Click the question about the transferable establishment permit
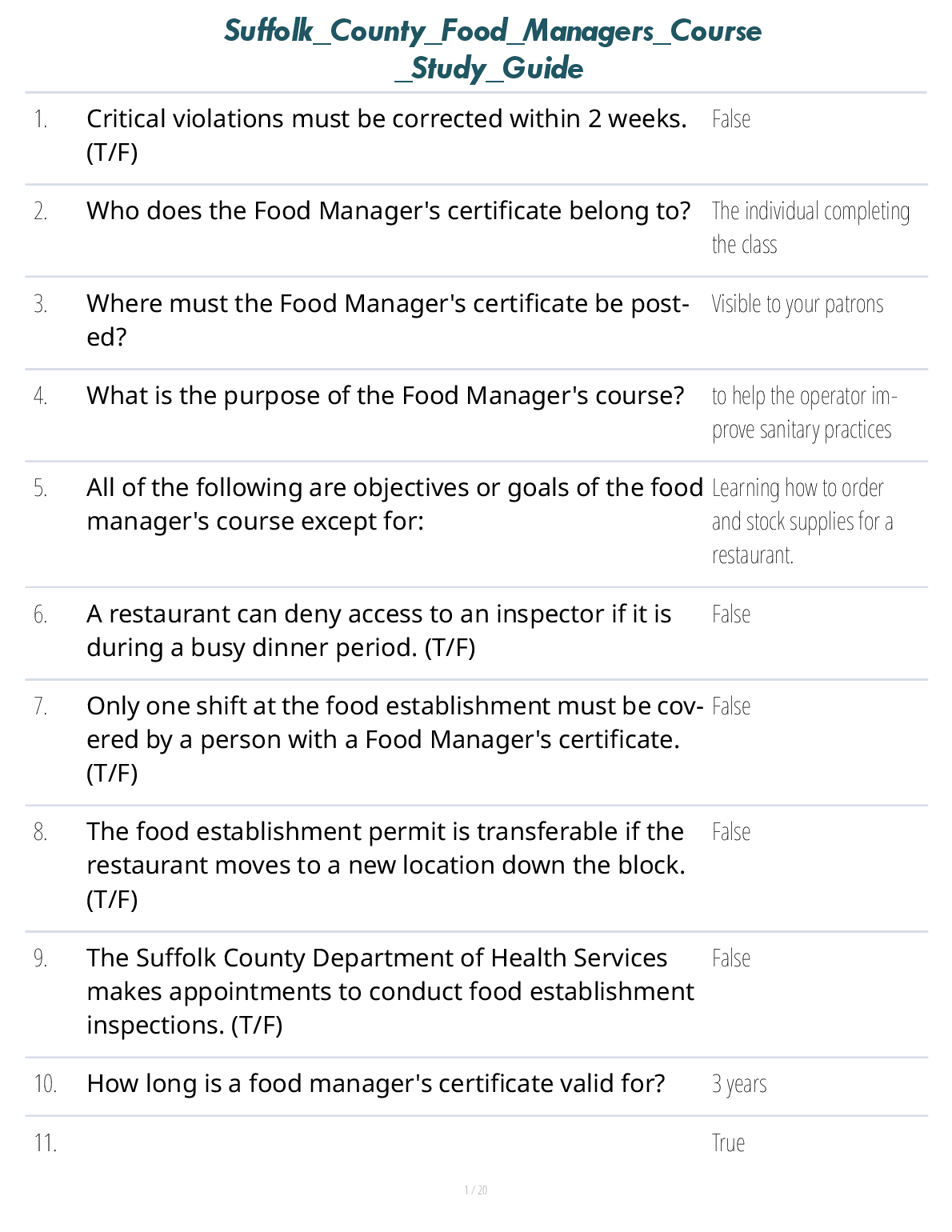The height and width of the screenshot is (1232, 952). [x=386, y=866]
